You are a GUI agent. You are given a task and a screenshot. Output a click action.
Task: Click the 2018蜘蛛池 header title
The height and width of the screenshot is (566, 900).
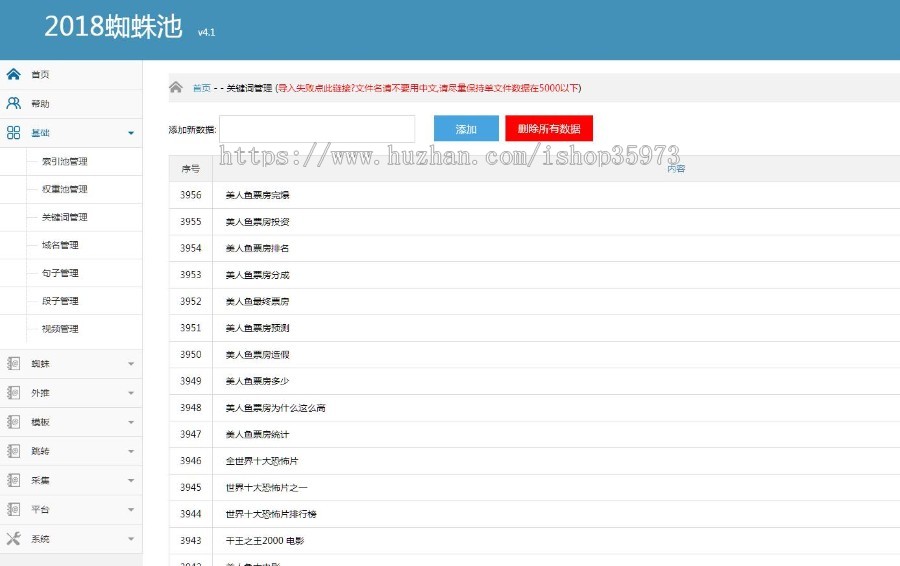[113, 26]
